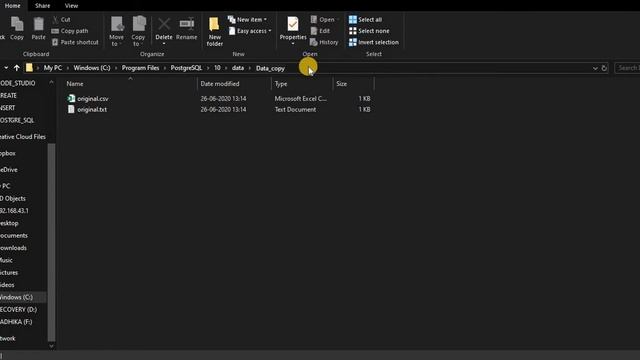
Task: Sort by Date modified column header
Action: (220, 84)
